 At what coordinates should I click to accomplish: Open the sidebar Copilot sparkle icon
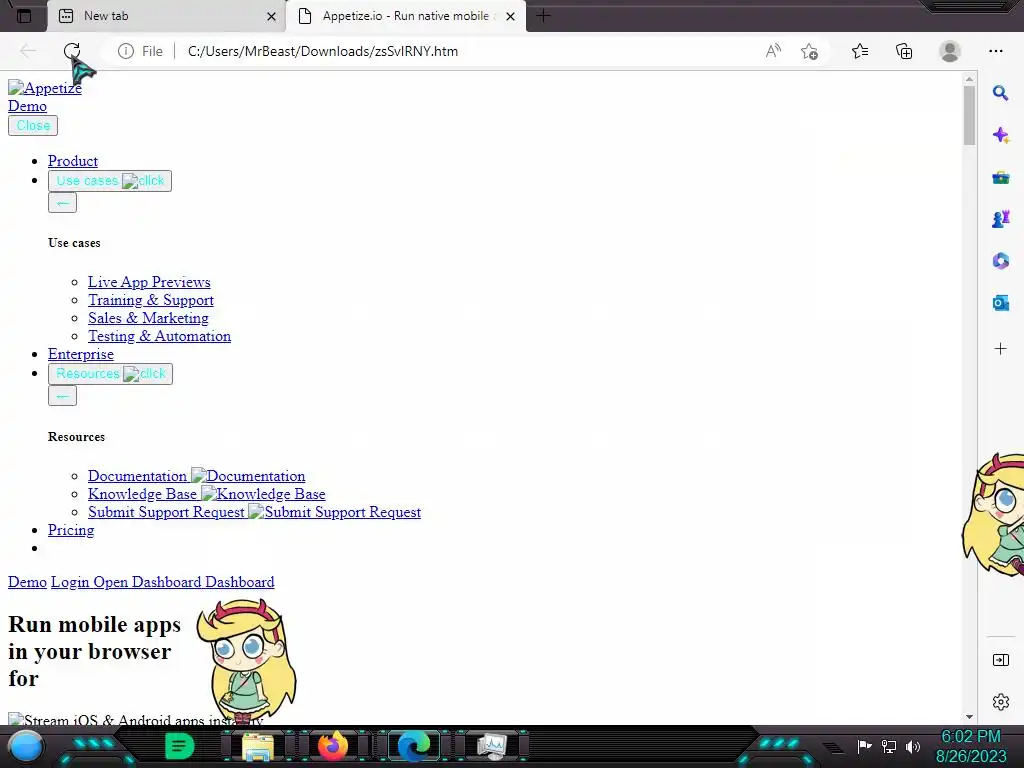pos(1000,135)
